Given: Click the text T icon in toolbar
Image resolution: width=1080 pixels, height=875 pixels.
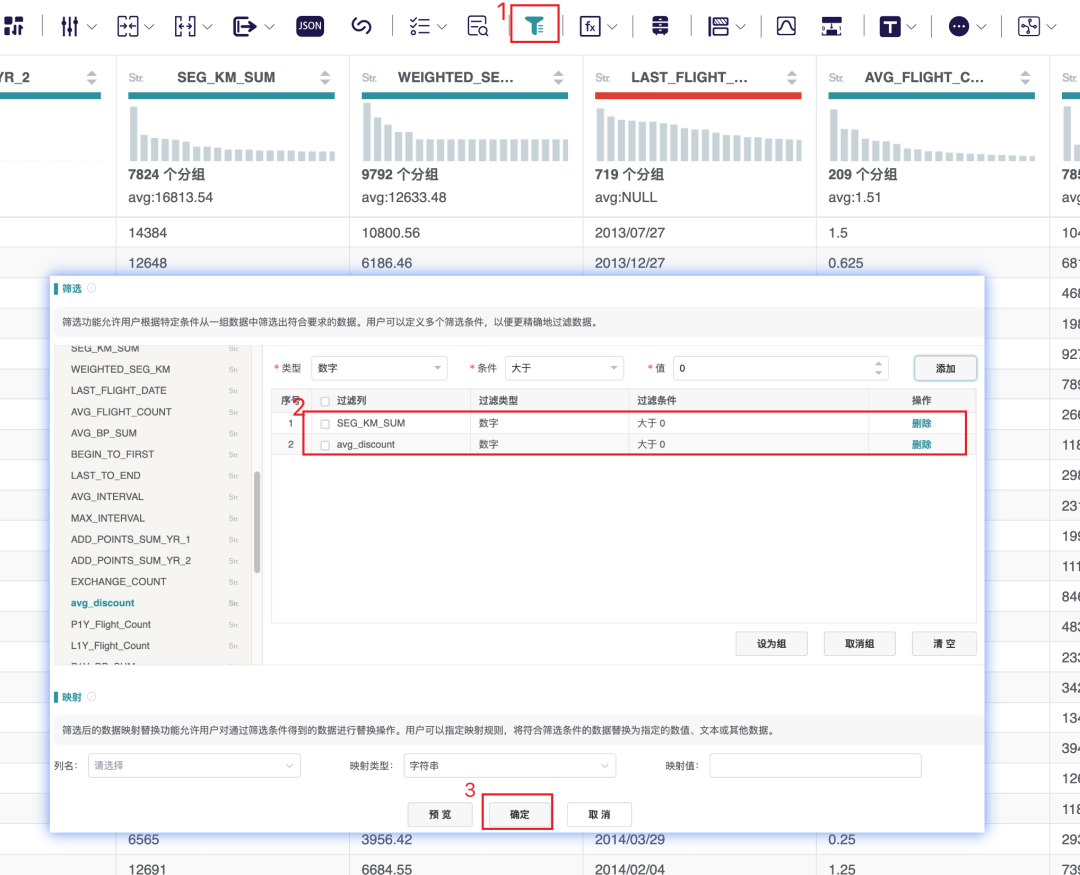Looking at the screenshot, I should click(x=890, y=26).
